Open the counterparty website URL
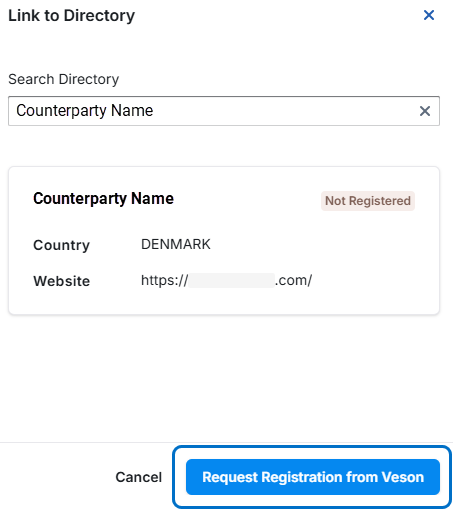453x509 pixels. 226,281
